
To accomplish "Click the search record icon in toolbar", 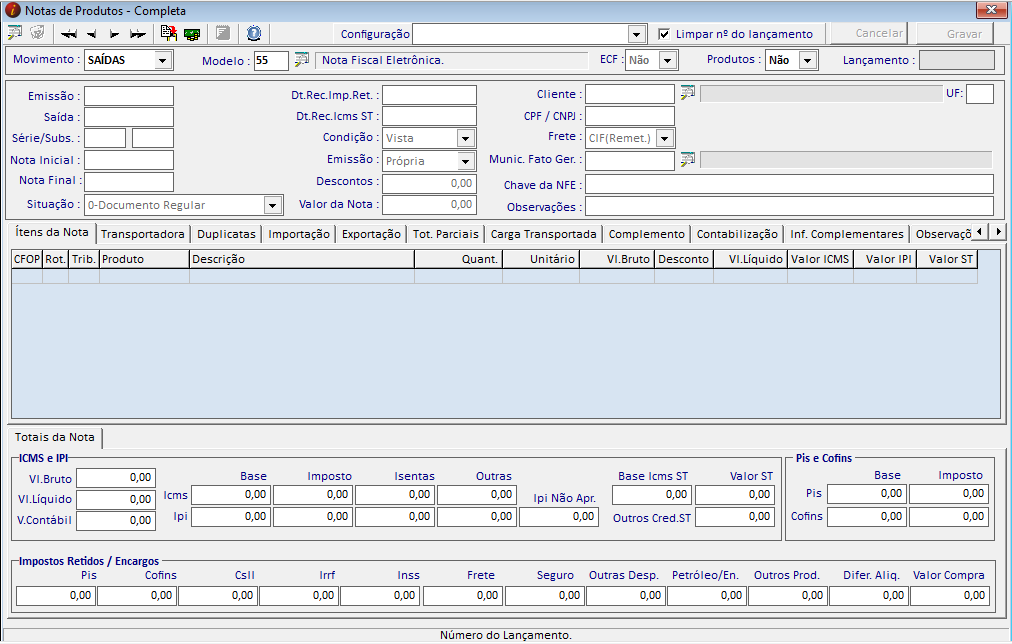I will click(x=14, y=33).
